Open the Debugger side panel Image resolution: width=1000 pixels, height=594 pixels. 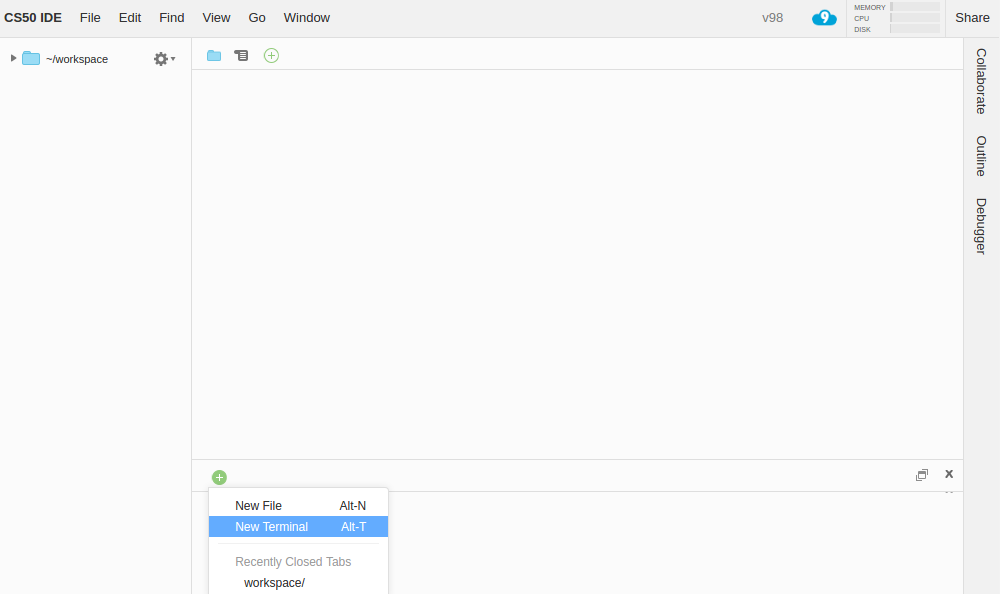pyautogui.click(x=981, y=226)
